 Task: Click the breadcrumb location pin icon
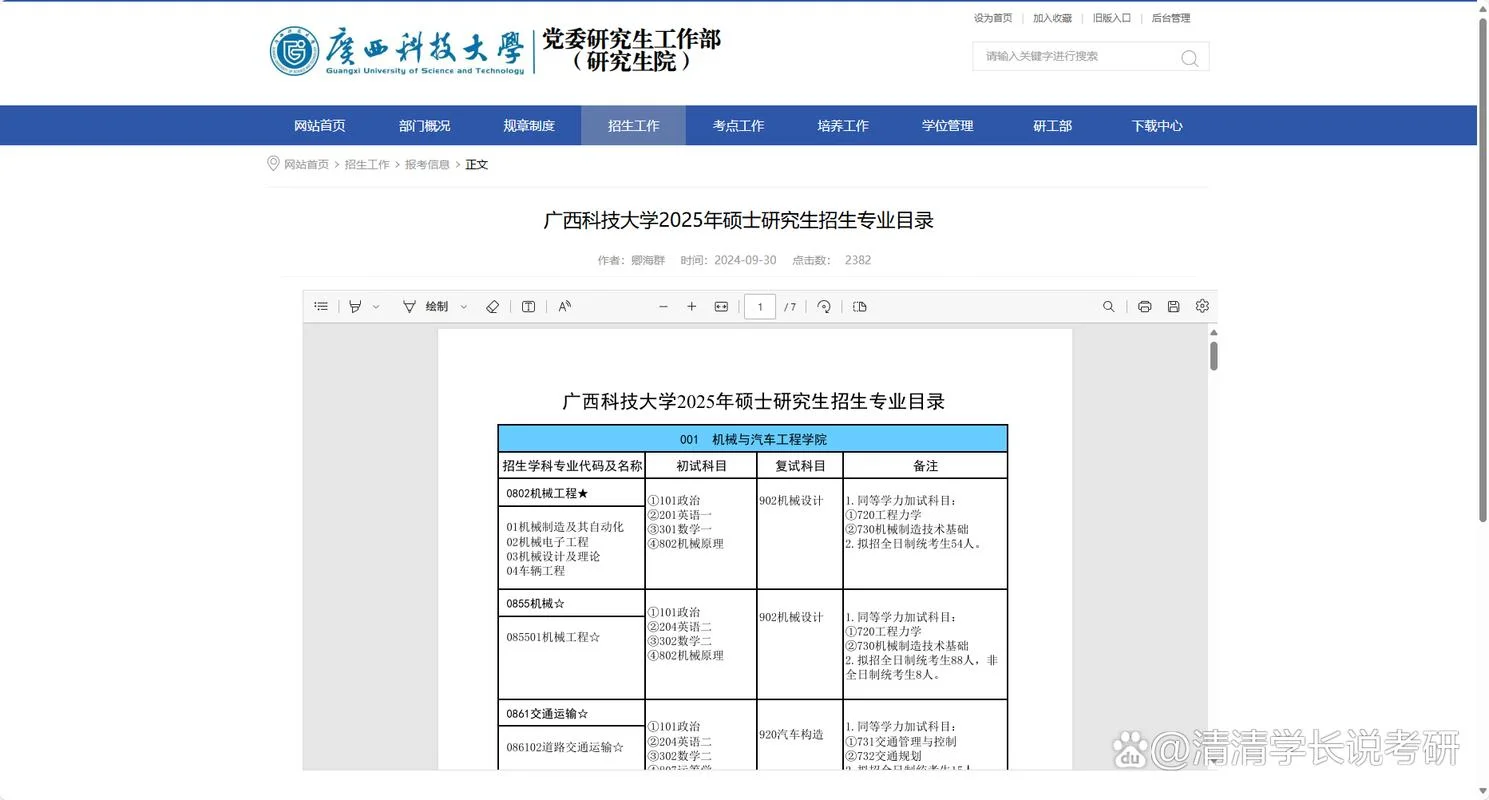coord(273,163)
